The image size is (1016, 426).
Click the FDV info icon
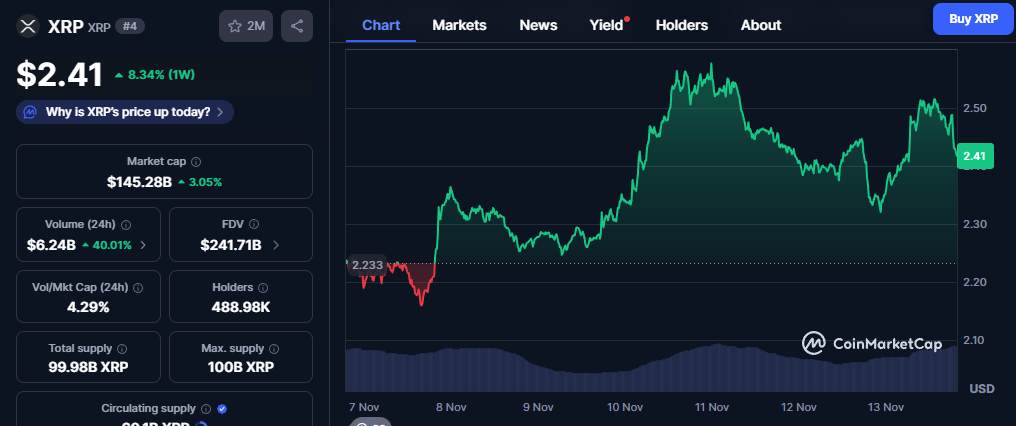point(252,225)
